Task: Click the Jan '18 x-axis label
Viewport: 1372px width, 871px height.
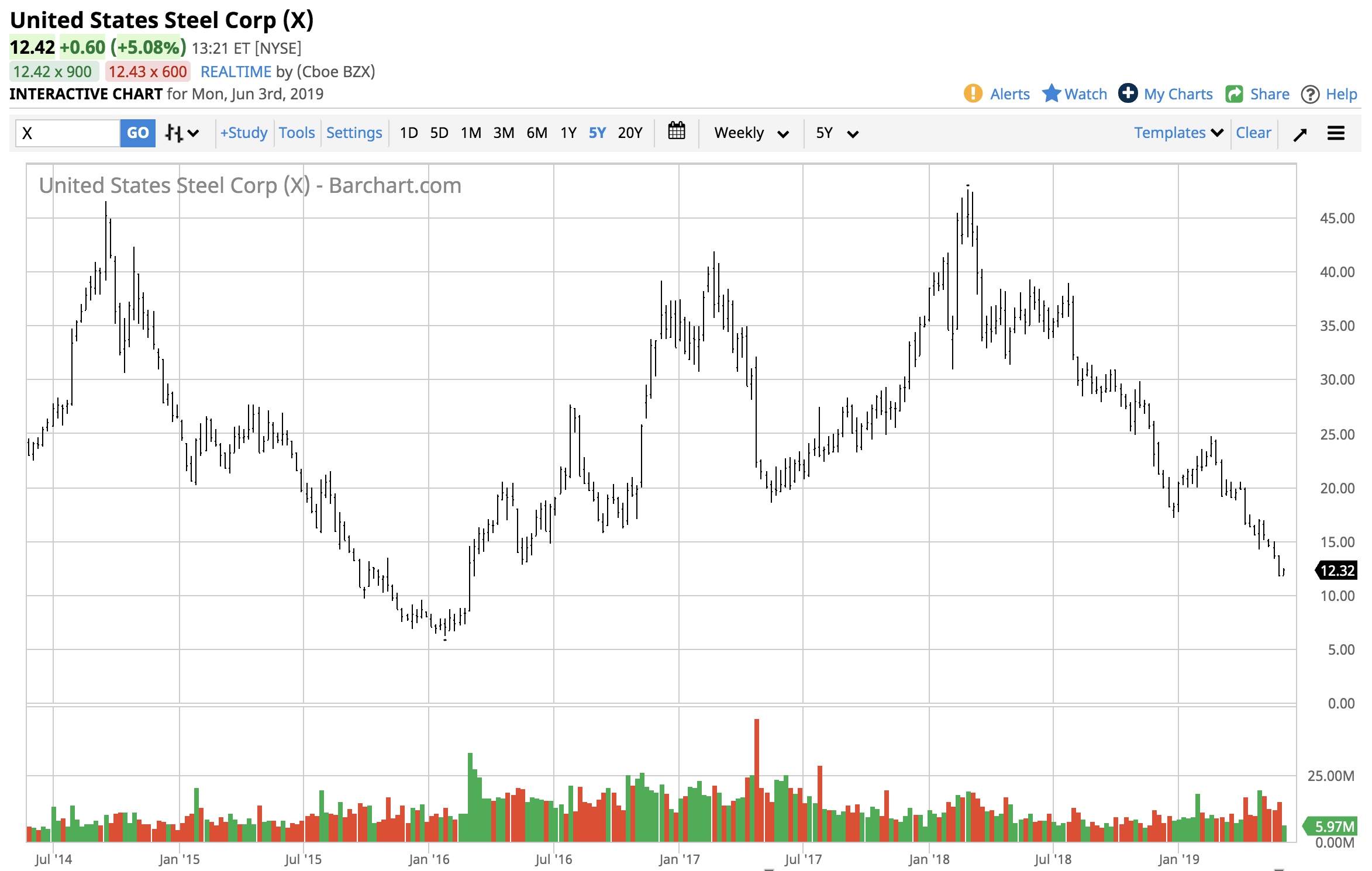Action: [x=929, y=859]
